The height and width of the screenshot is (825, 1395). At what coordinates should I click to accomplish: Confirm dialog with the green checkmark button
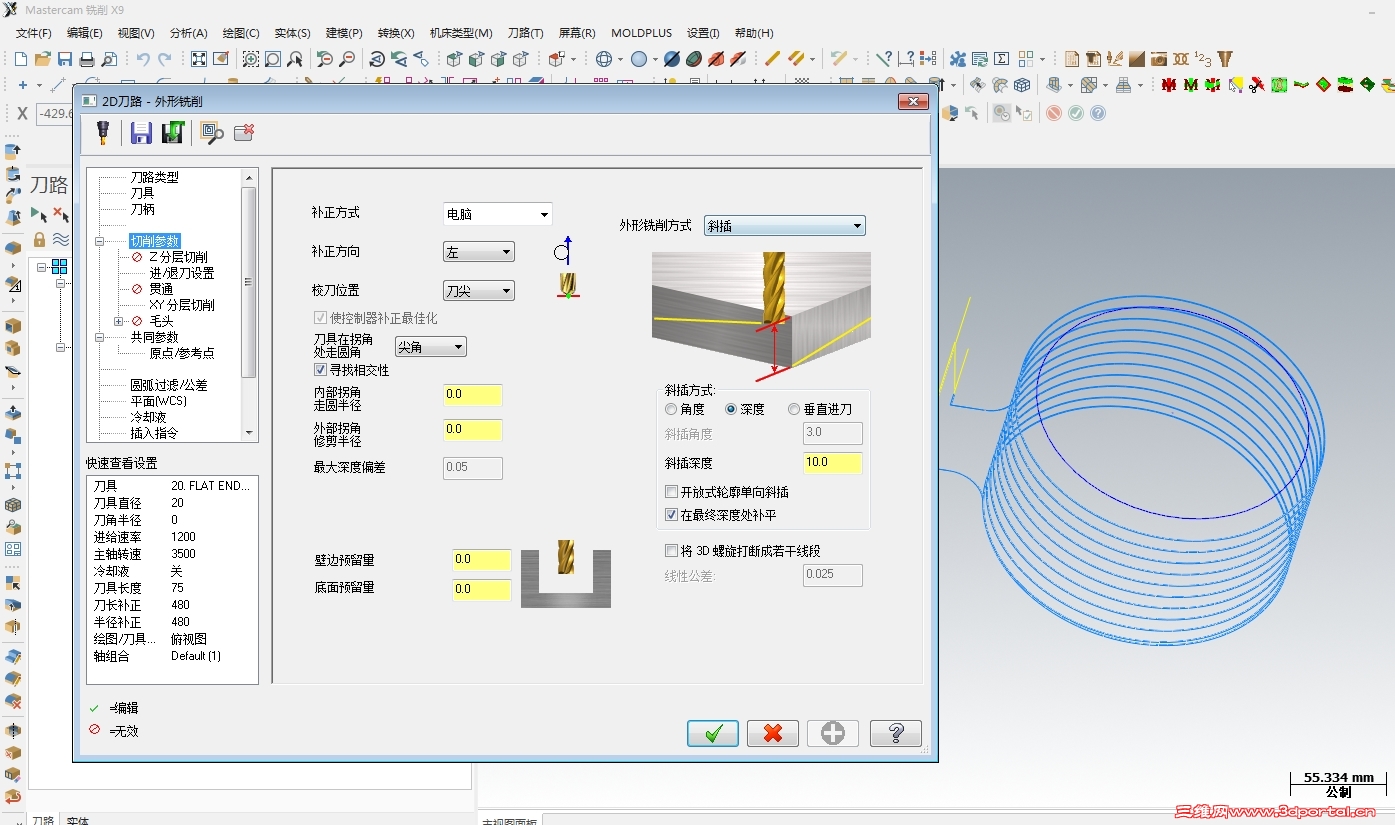pyautogui.click(x=713, y=733)
